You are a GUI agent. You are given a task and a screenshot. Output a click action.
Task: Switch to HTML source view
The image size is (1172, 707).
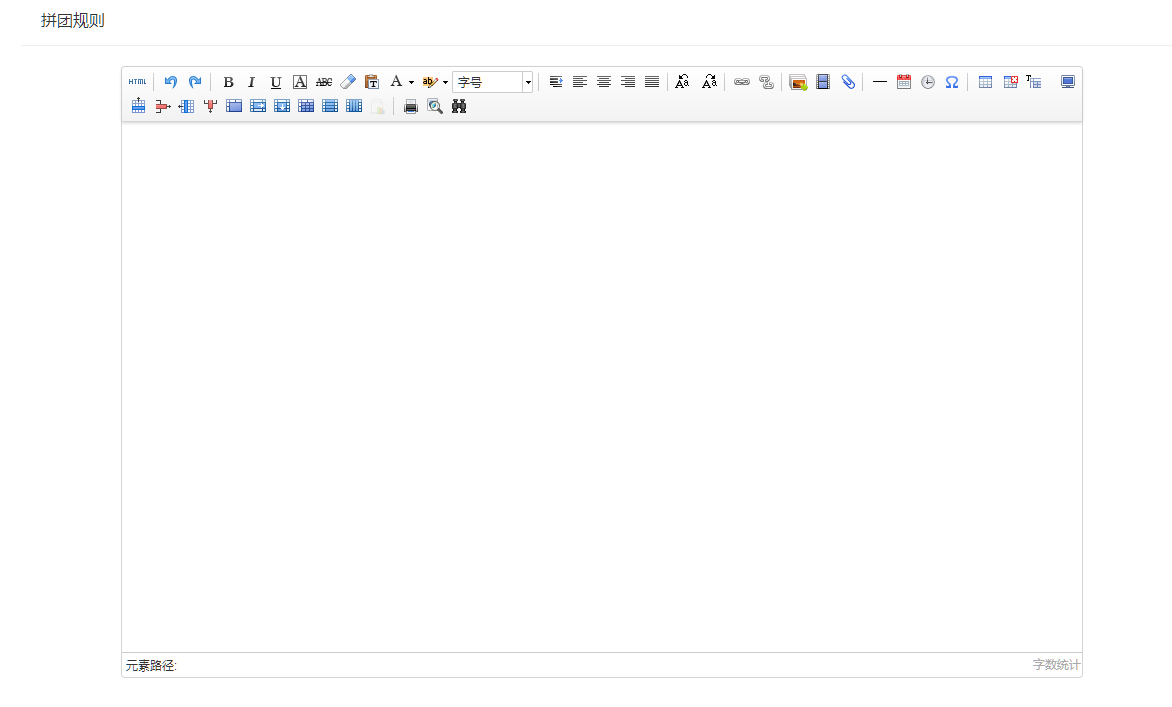tap(138, 82)
